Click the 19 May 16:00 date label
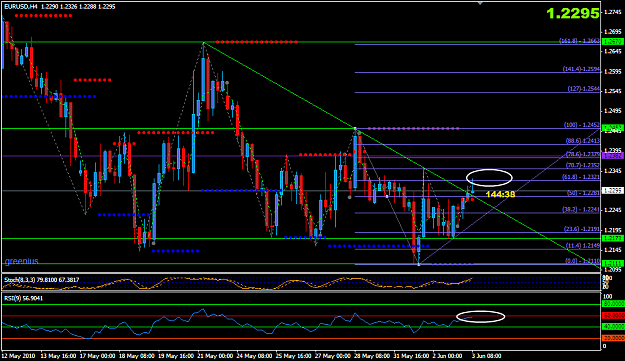625x361 pixels. (x=176, y=356)
